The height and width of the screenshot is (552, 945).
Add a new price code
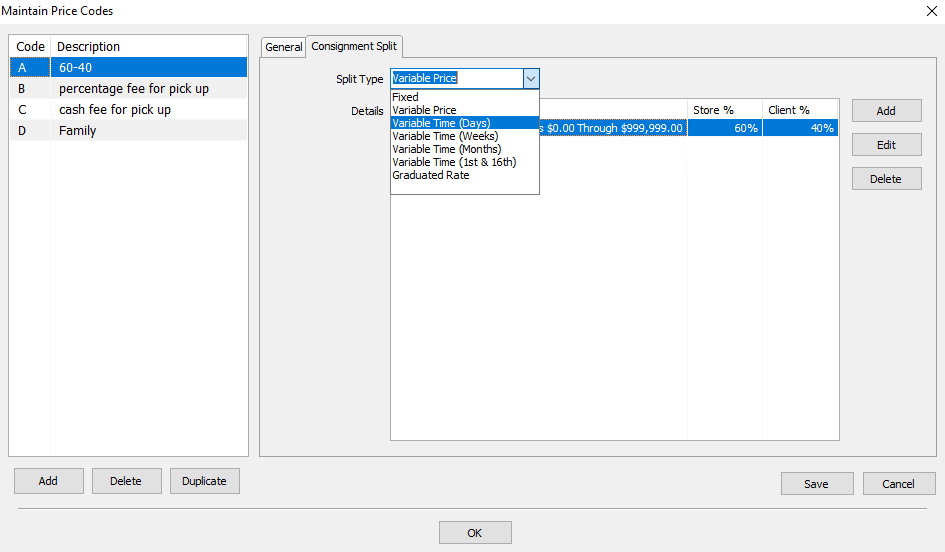point(48,481)
